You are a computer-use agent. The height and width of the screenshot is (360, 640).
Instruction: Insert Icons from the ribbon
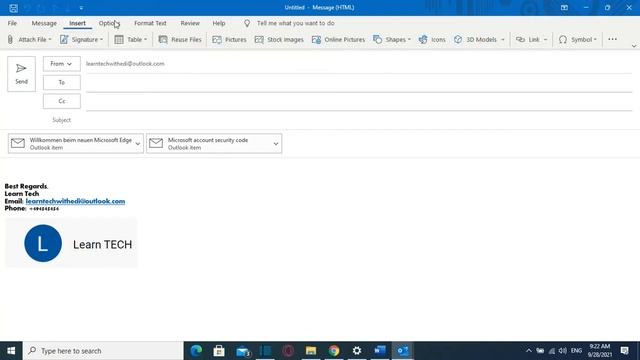(x=432, y=40)
